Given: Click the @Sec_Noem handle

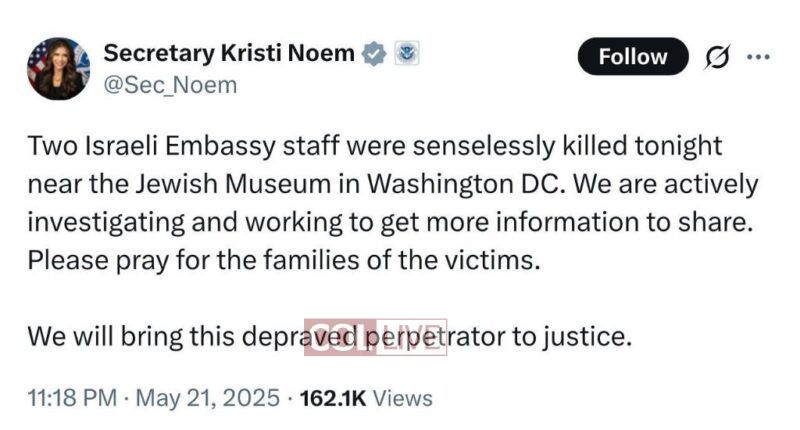Looking at the screenshot, I should (x=171, y=85).
